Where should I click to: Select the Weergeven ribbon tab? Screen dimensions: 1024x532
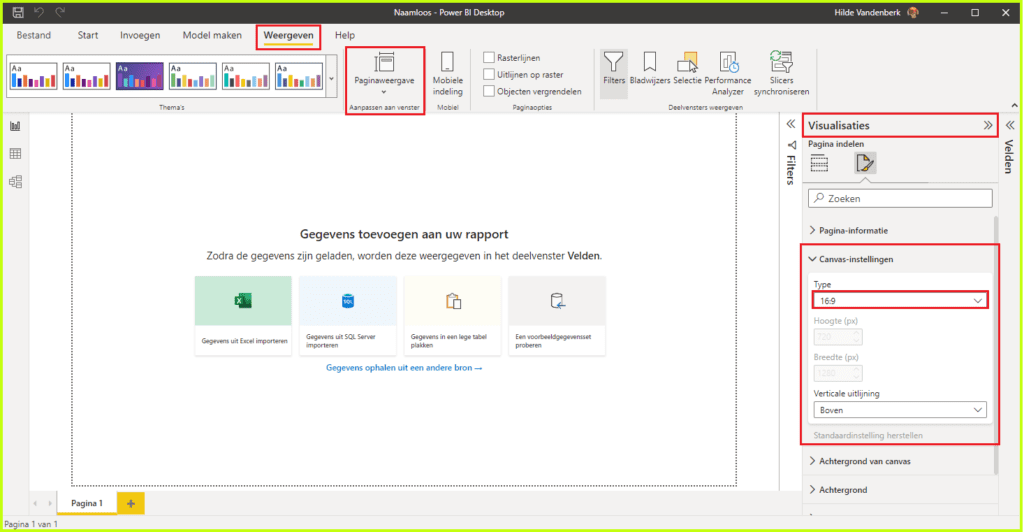point(288,35)
